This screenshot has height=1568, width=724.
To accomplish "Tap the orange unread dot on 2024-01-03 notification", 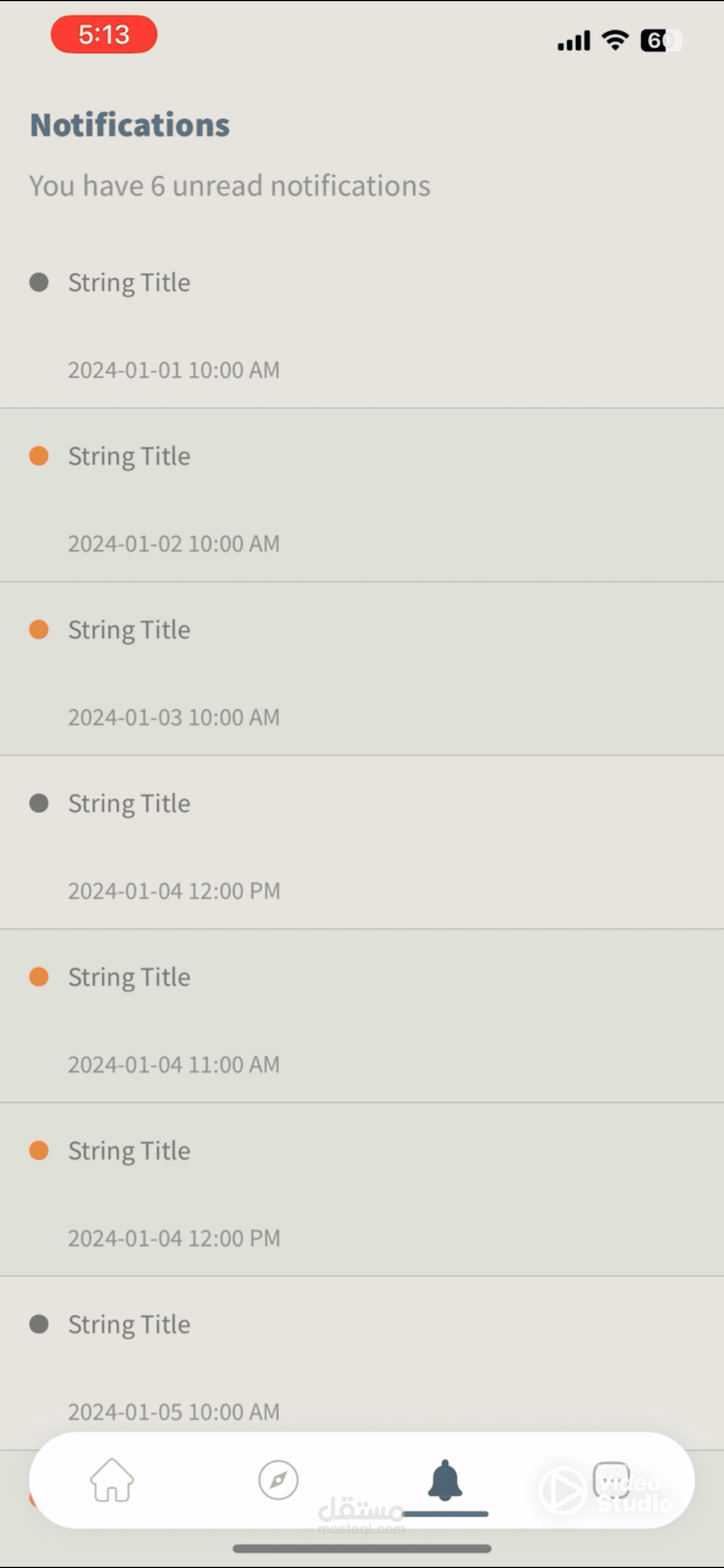I will coord(39,629).
